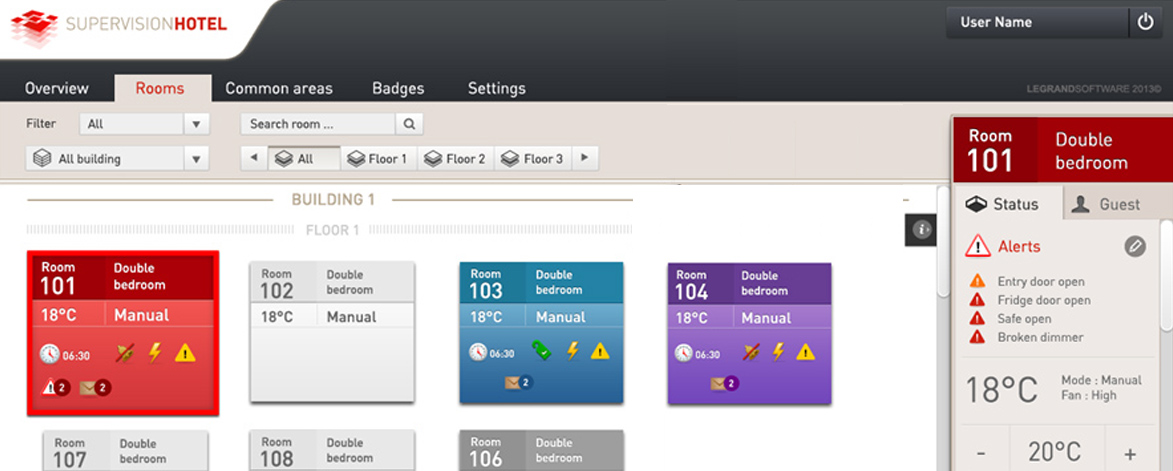
Task: Click the power logout icon
Action: pyautogui.click(x=1145, y=22)
